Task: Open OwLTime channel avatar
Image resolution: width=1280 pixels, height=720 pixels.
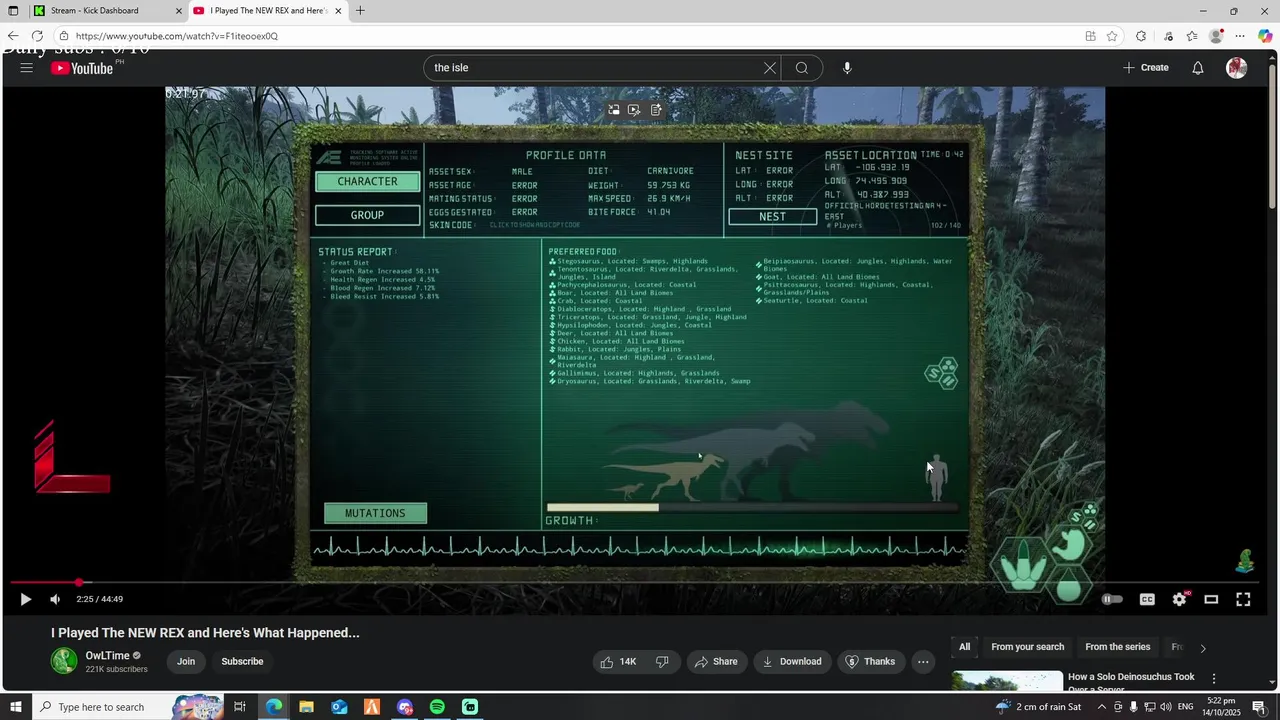Action: pyautogui.click(x=64, y=661)
